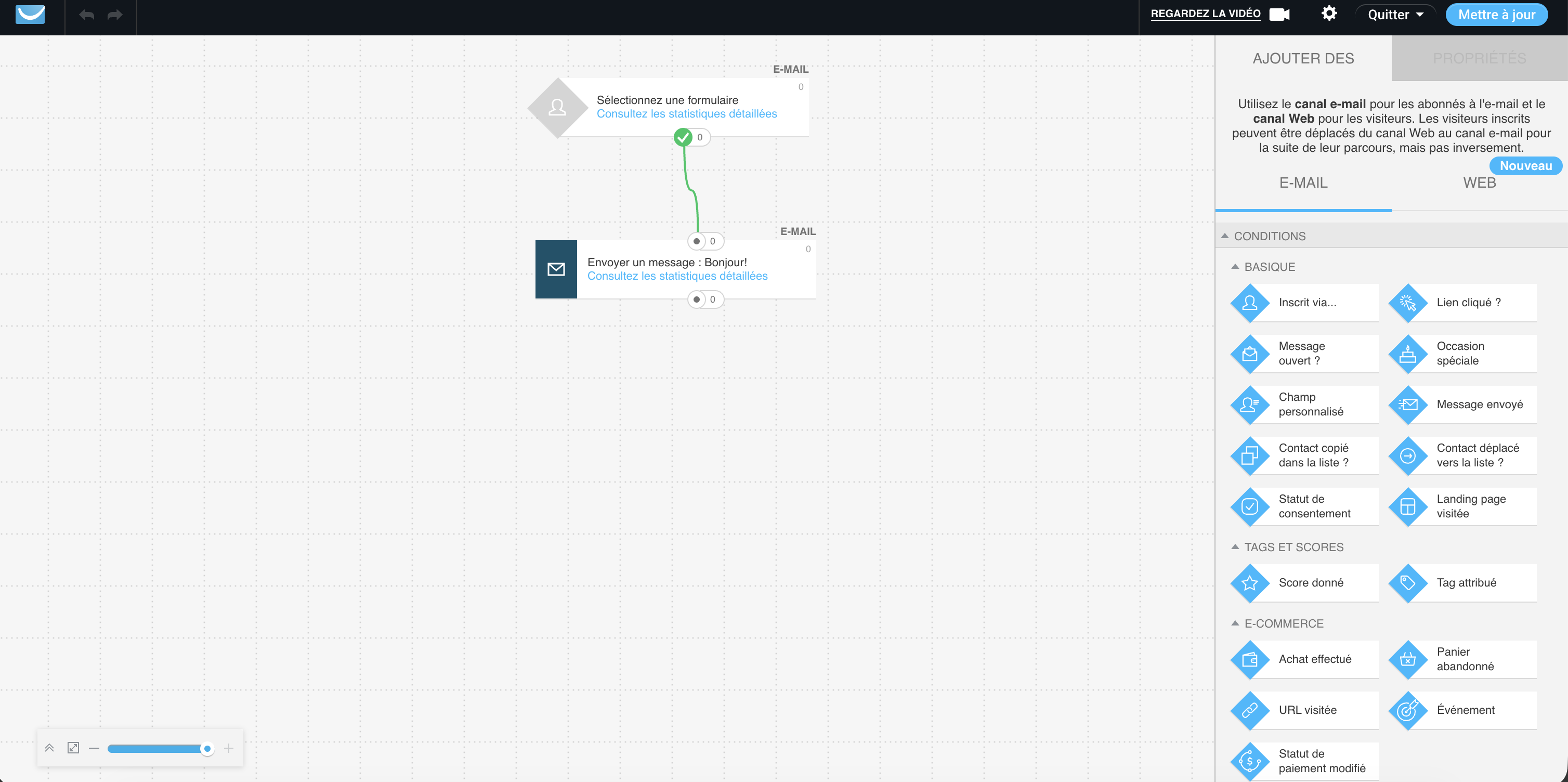
Task: Click the Mettre à jour button
Action: click(x=1497, y=14)
